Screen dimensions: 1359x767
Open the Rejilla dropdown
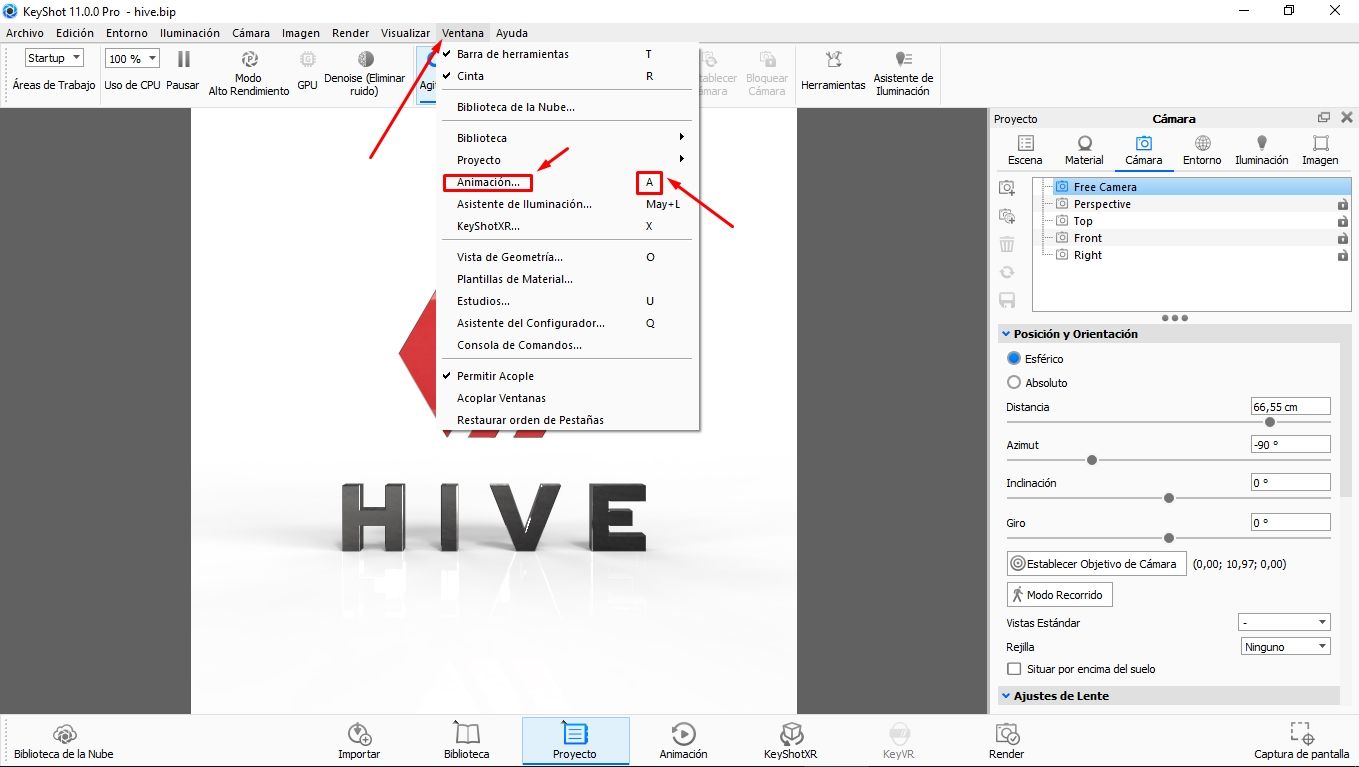pos(1284,646)
